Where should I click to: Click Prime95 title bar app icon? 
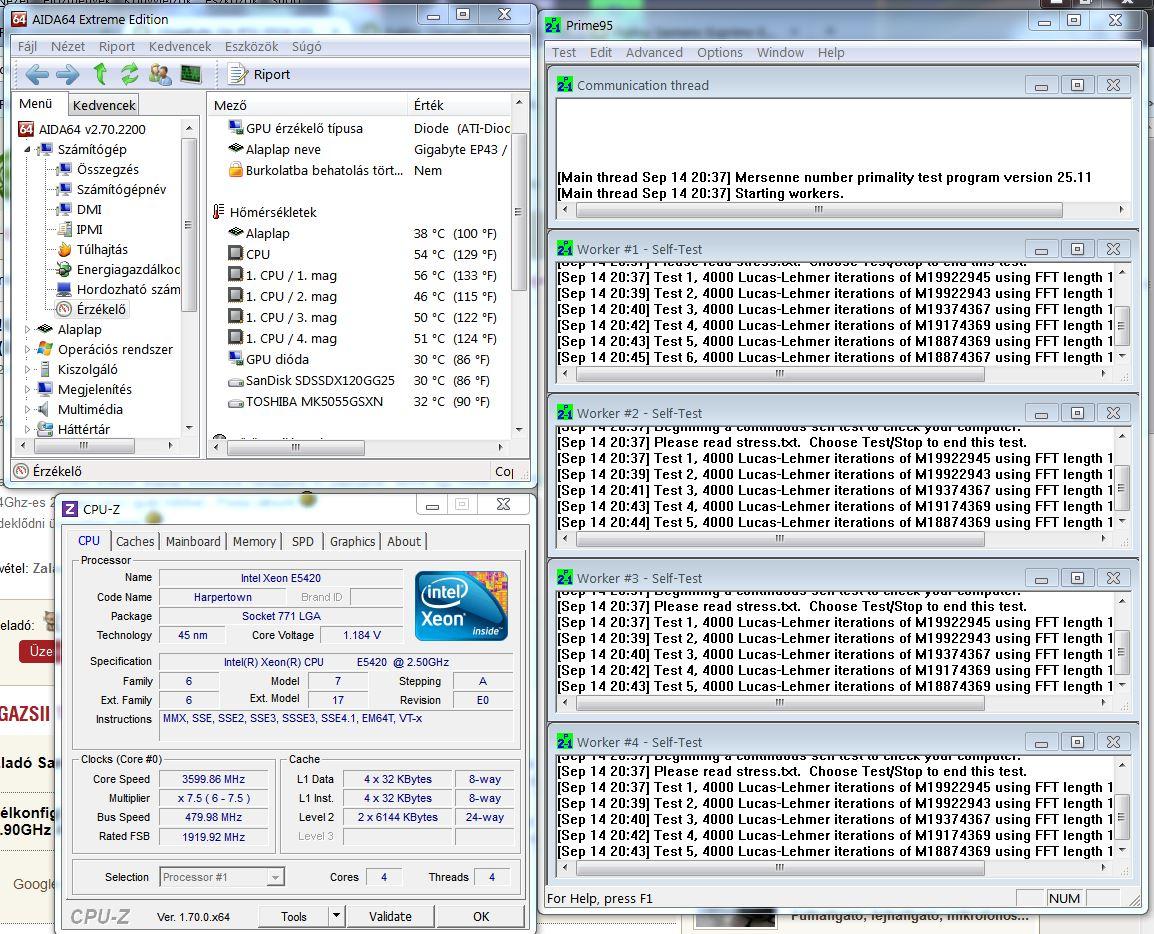click(553, 25)
